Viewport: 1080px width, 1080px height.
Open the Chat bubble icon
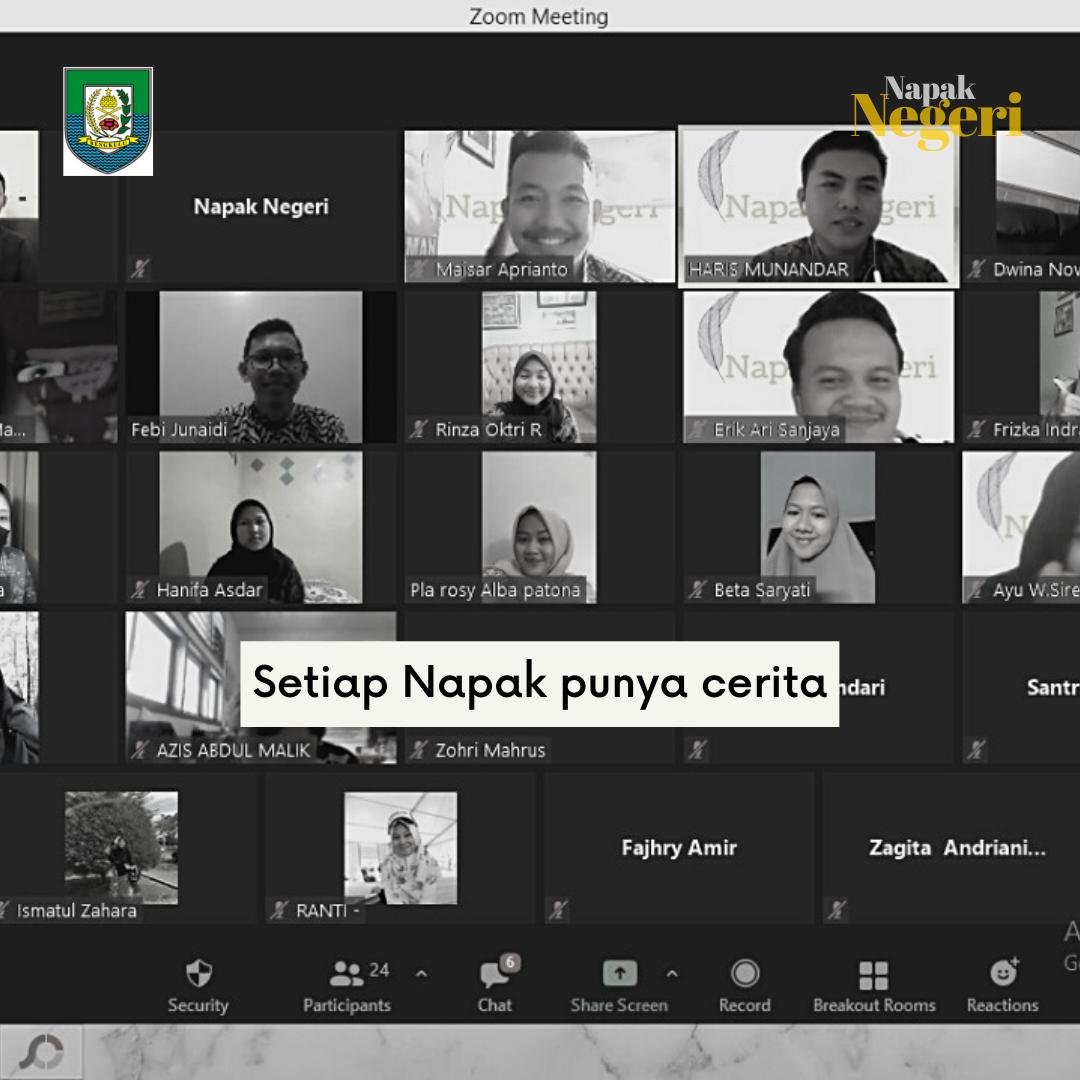click(x=493, y=975)
